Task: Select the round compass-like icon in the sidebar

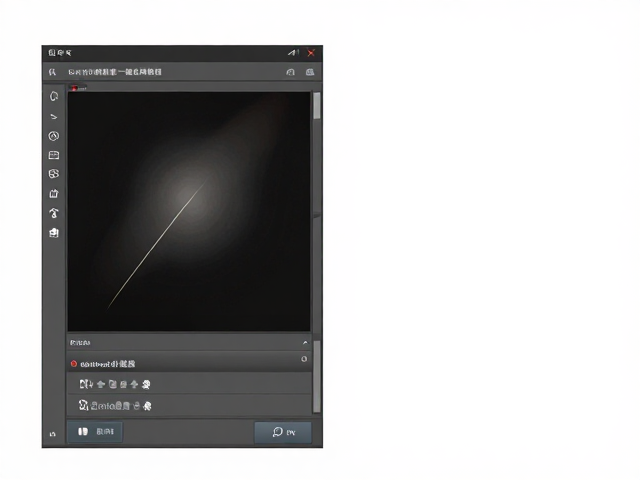Action: 54,136
